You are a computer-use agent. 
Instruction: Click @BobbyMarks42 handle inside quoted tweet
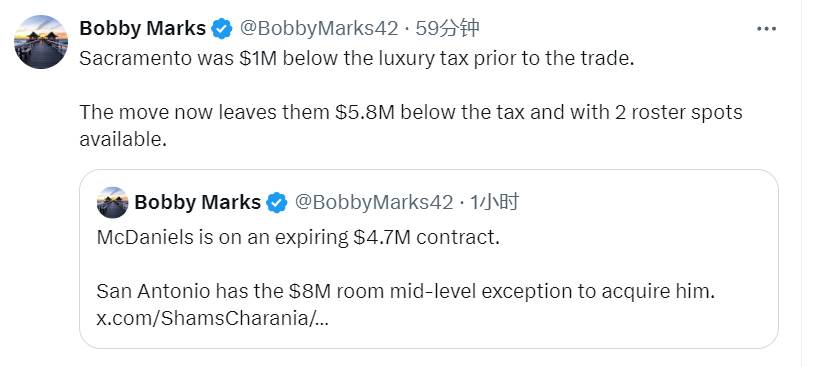click(374, 202)
